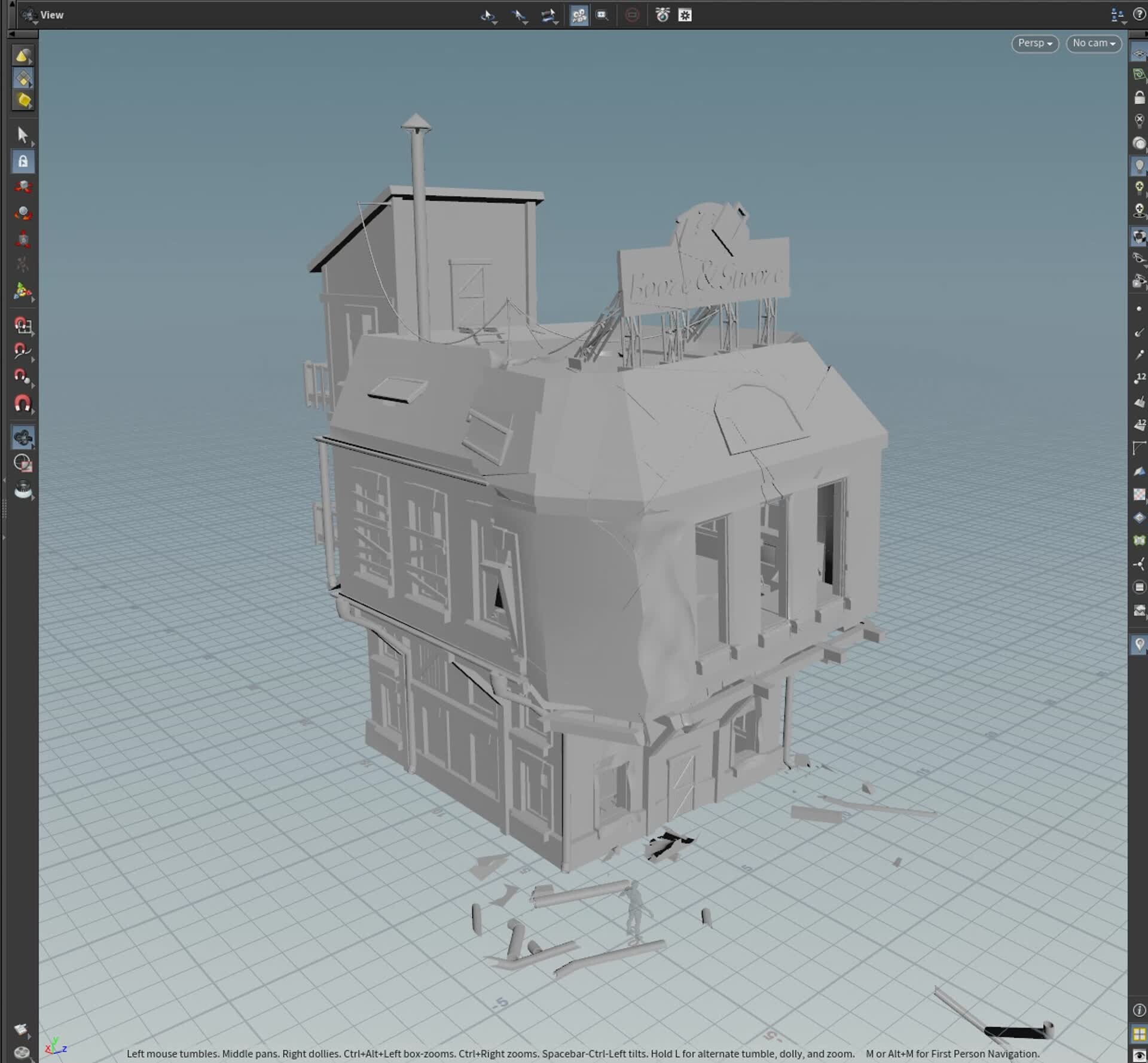Select the yellow diamond geometry selection mode icon
Viewport: 1148px width, 1063px height.
23,78
